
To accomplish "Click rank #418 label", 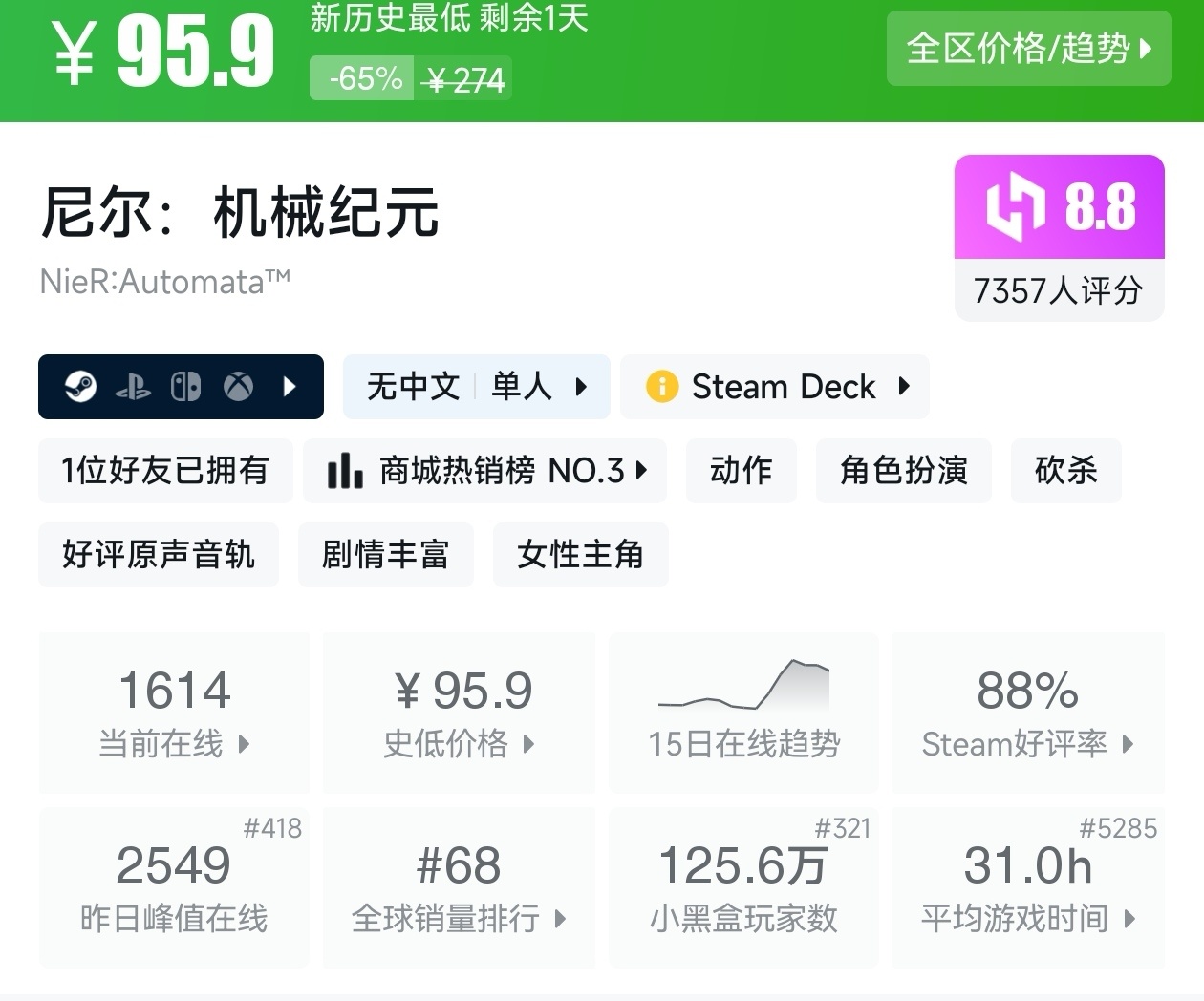I will pyautogui.click(x=272, y=828).
